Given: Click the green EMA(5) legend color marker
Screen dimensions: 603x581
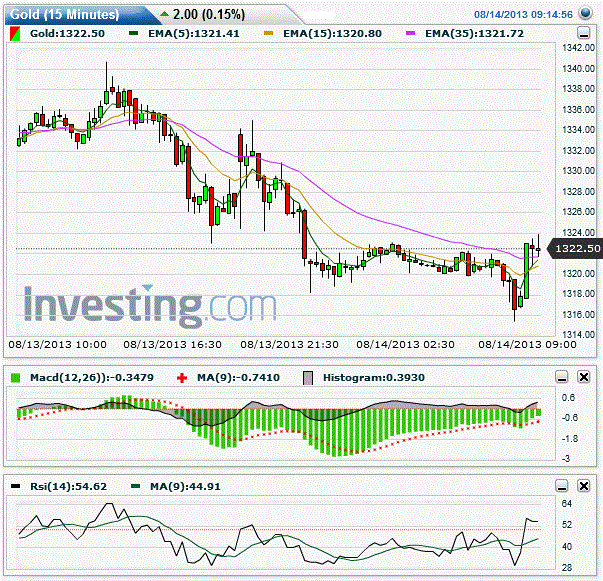Looking at the screenshot, I should 133,33.
